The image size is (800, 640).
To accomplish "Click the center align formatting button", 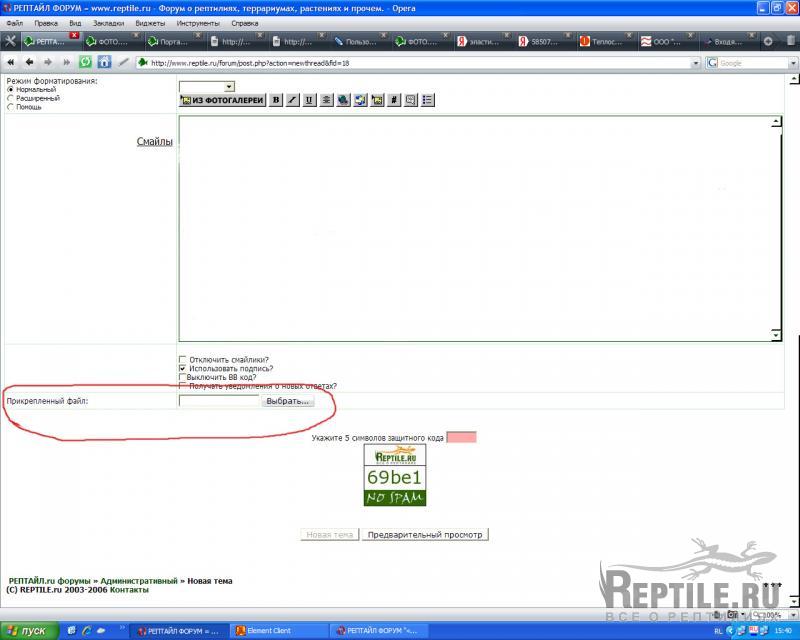I will [x=326, y=100].
